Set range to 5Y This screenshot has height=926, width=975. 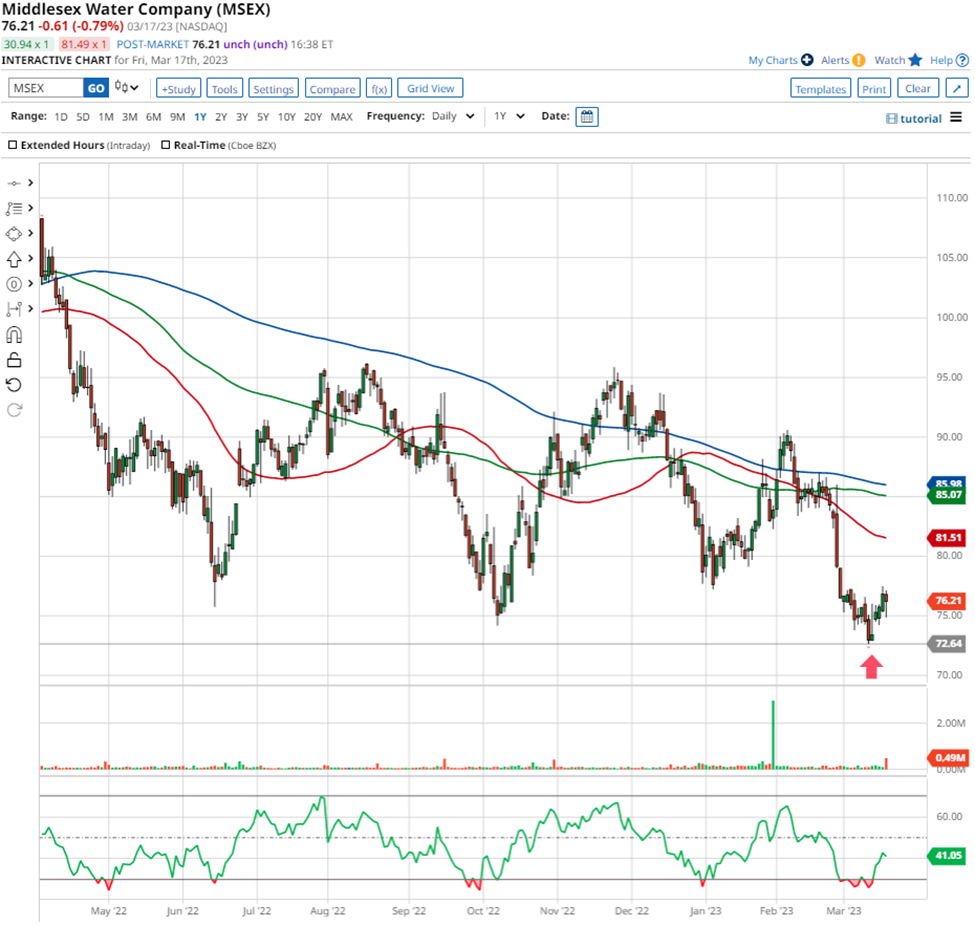263,117
